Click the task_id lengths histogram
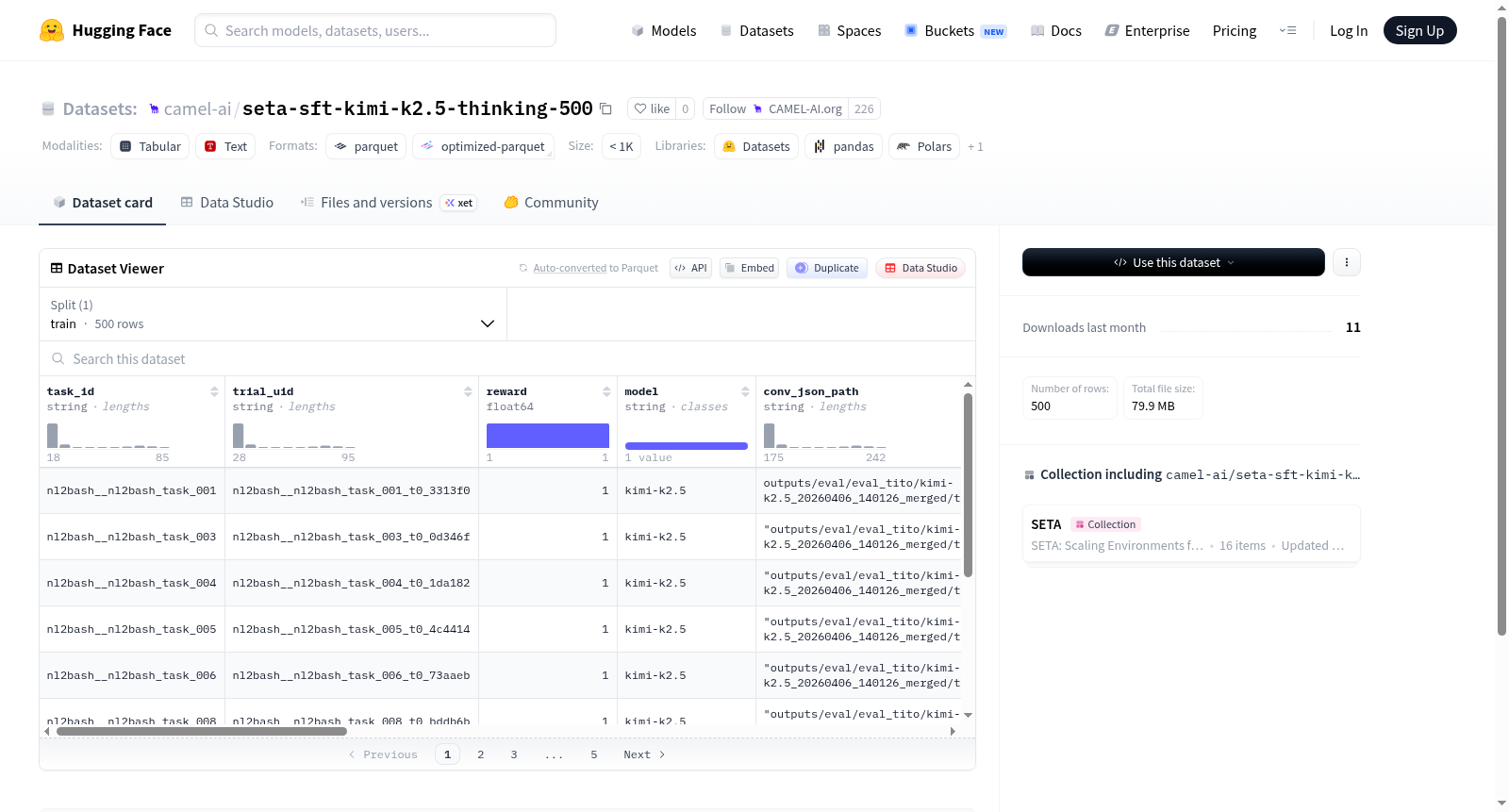1509x812 pixels. (108, 436)
